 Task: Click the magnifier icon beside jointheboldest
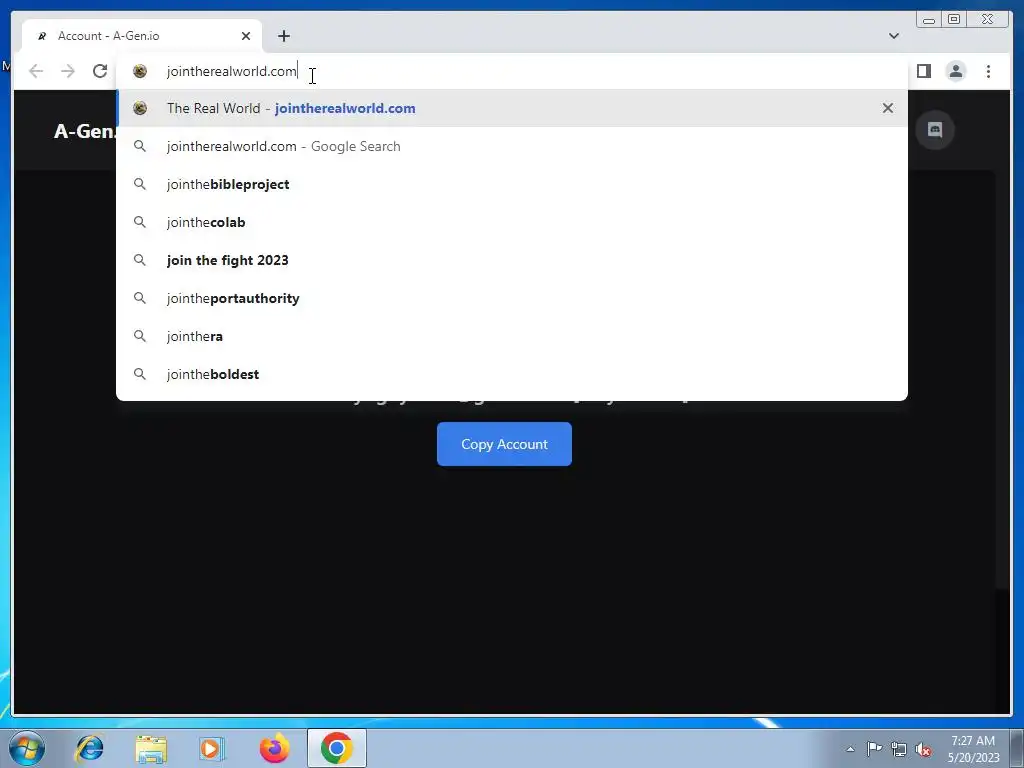click(x=140, y=374)
